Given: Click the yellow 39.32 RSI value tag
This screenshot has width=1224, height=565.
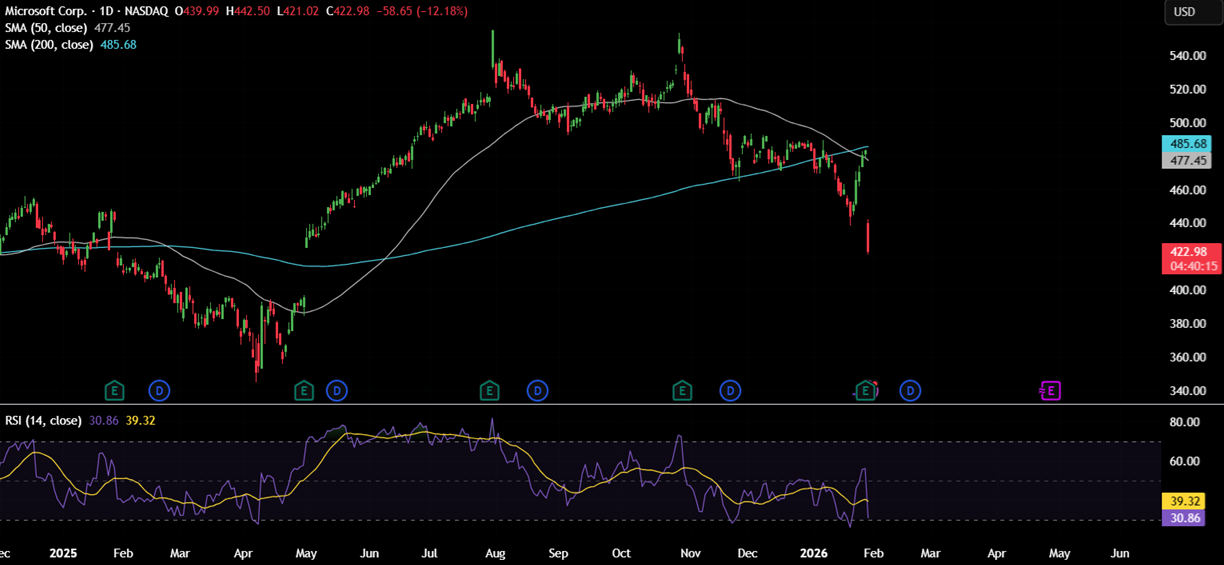Looking at the screenshot, I should click(1190, 500).
